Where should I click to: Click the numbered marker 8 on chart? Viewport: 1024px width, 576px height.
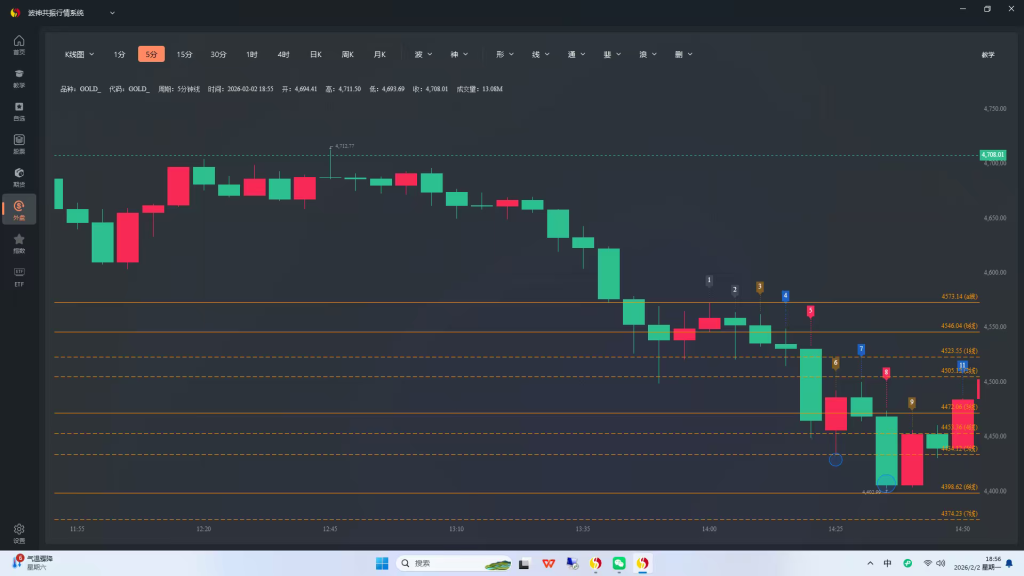coord(886,373)
